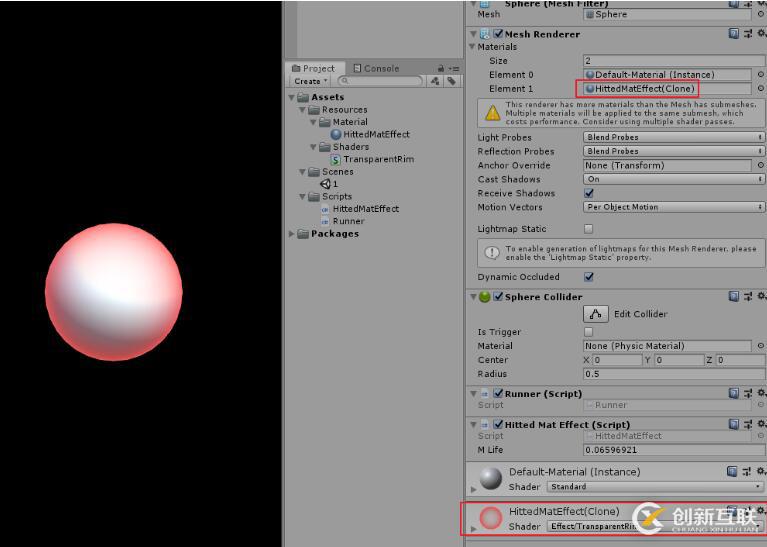Enable Lightmap Static checkbox
Viewport: 767px width, 547px height.
pos(588,228)
